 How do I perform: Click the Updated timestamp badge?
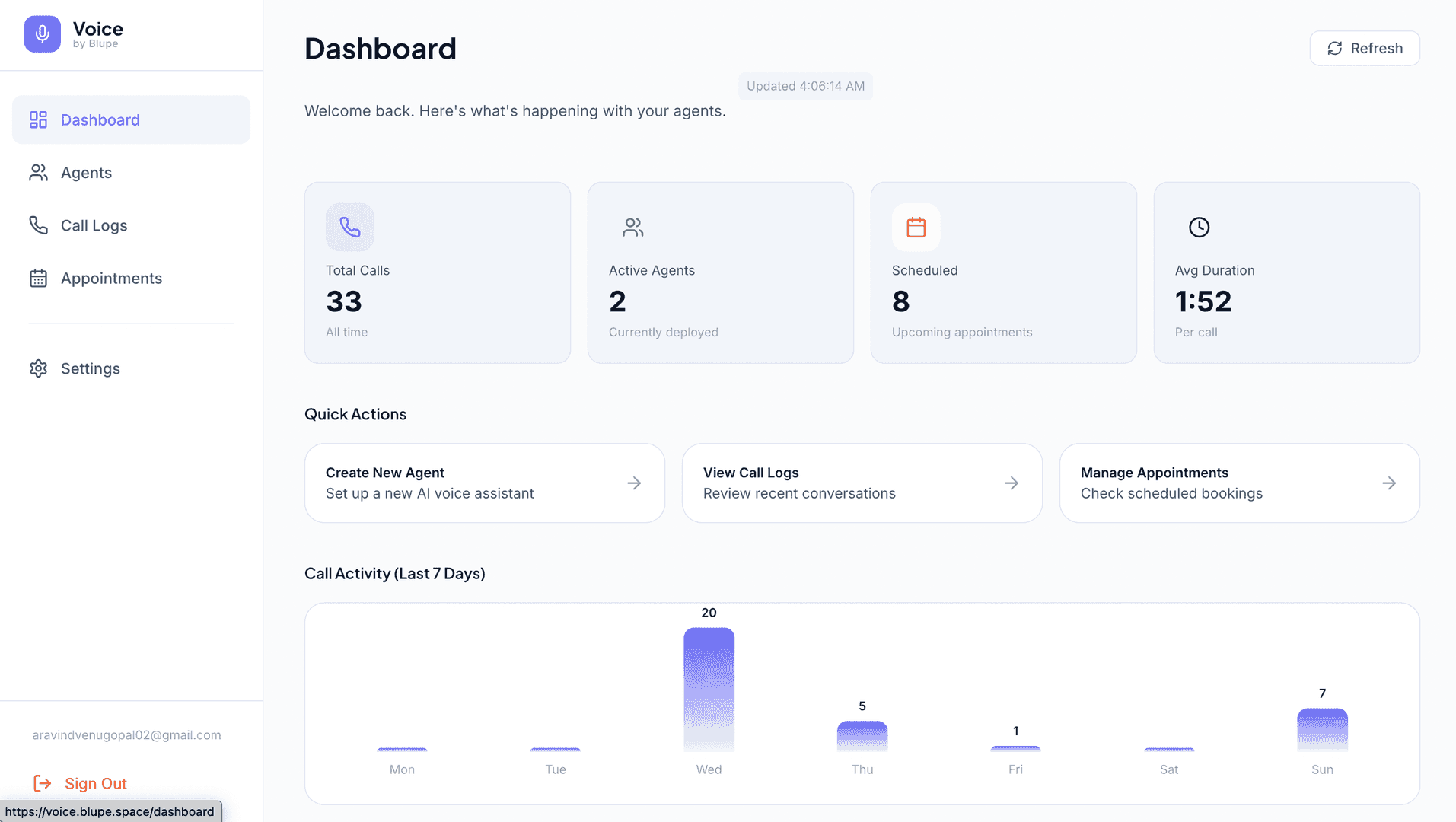click(x=805, y=86)
